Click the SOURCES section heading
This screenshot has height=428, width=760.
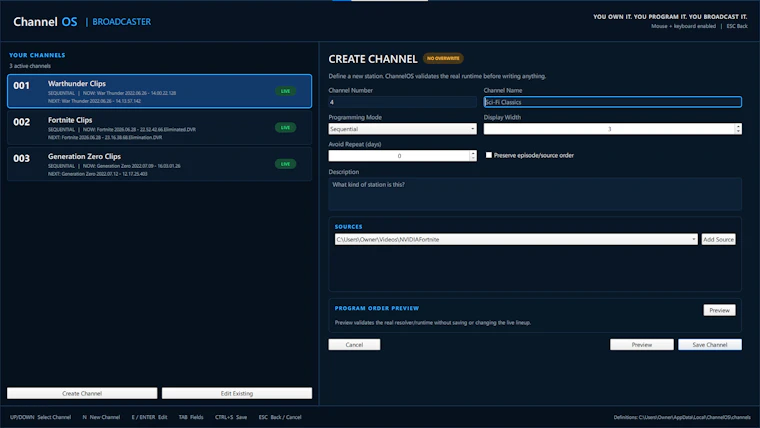(x=348, y=227)
